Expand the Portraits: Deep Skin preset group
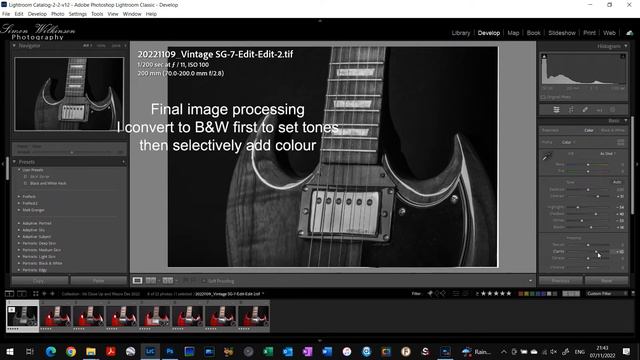640x360 pixels. 19,243
